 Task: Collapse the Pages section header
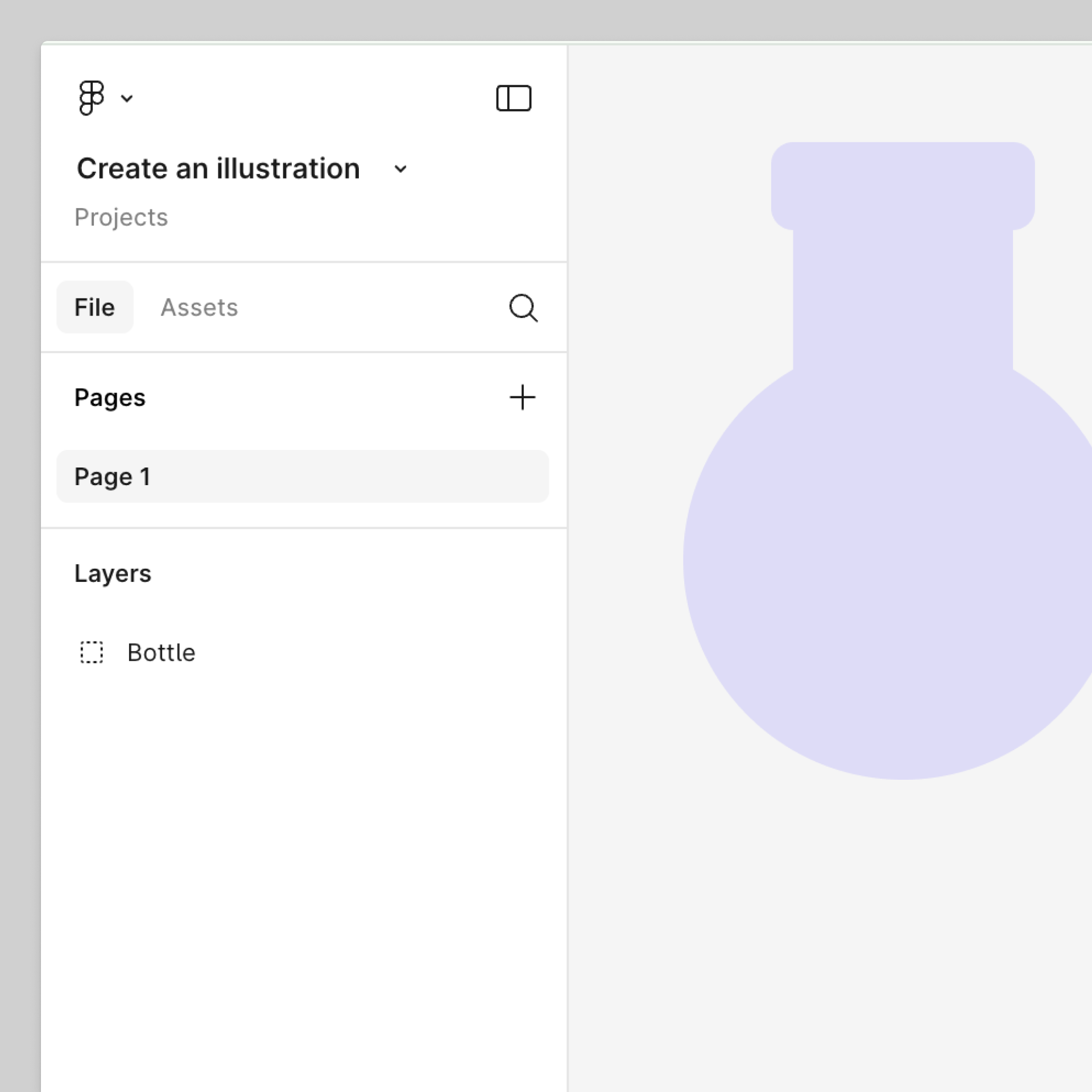[110, 398]
